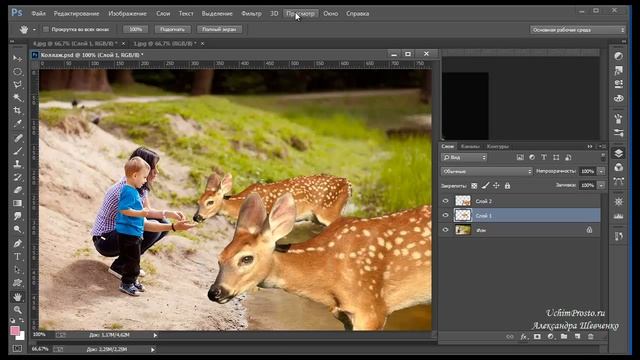Select the Pen tool
The height and width of the screenshot is (360, 640).
pyautogui.click(x=17, y=243)
